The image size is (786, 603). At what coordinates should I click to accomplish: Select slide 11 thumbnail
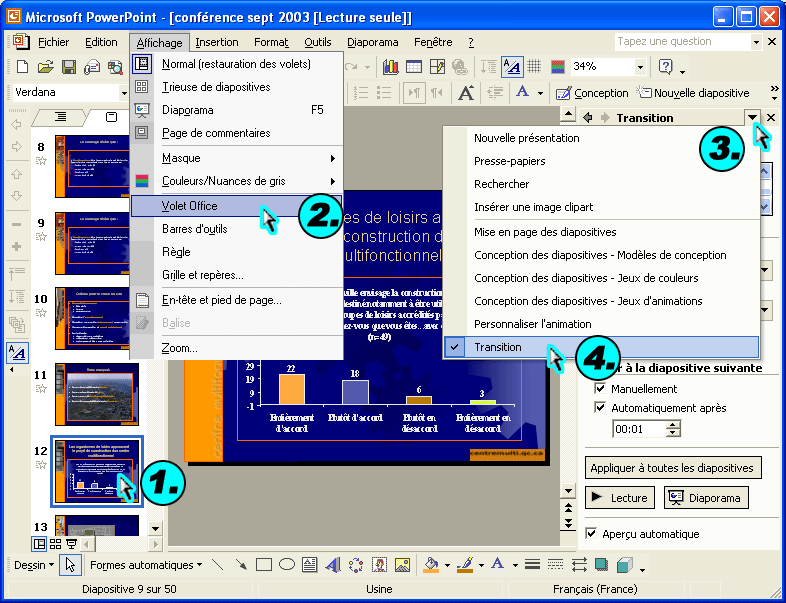(x=97, y=394)
